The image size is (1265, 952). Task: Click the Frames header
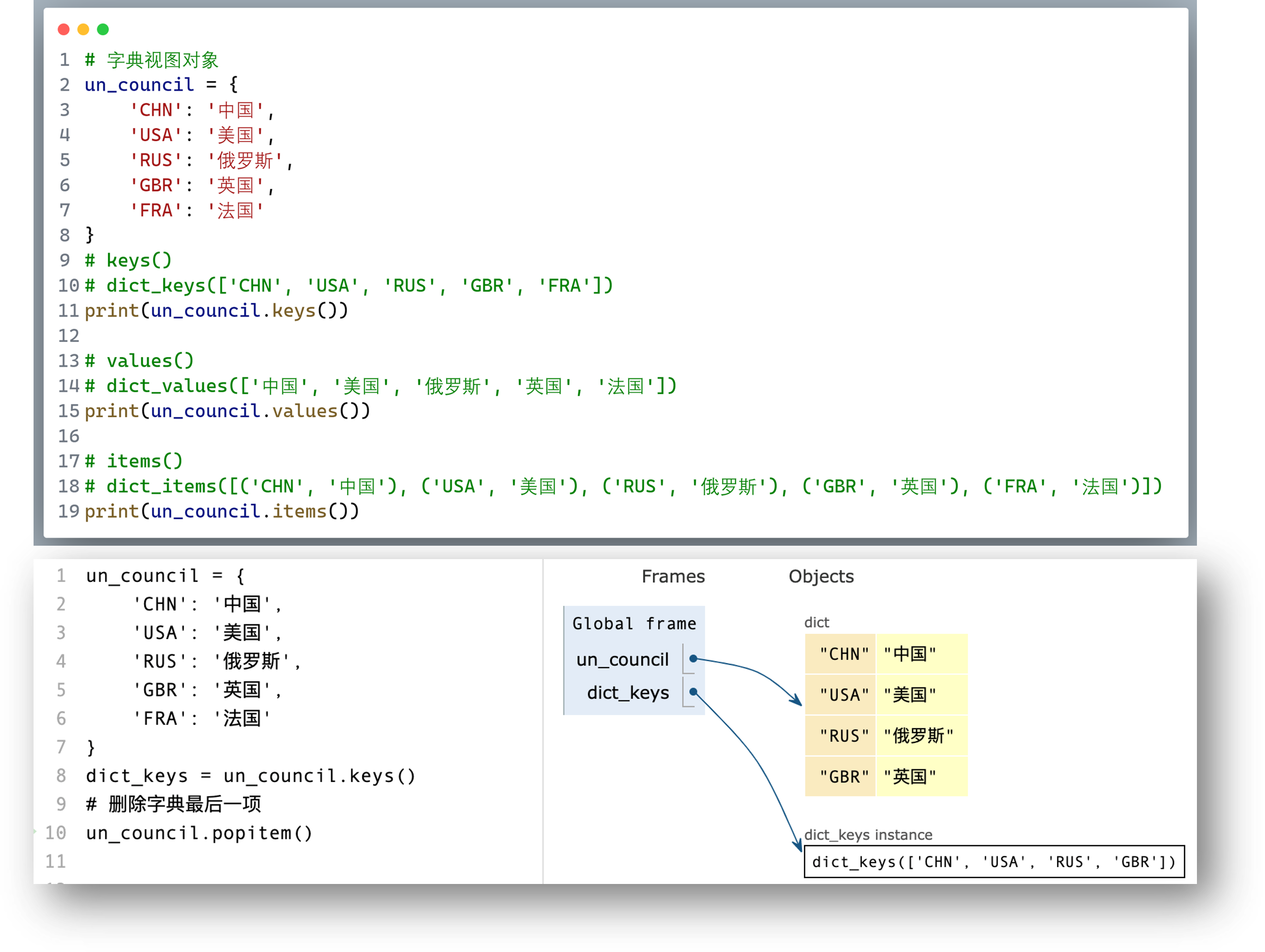pos(673,576)
